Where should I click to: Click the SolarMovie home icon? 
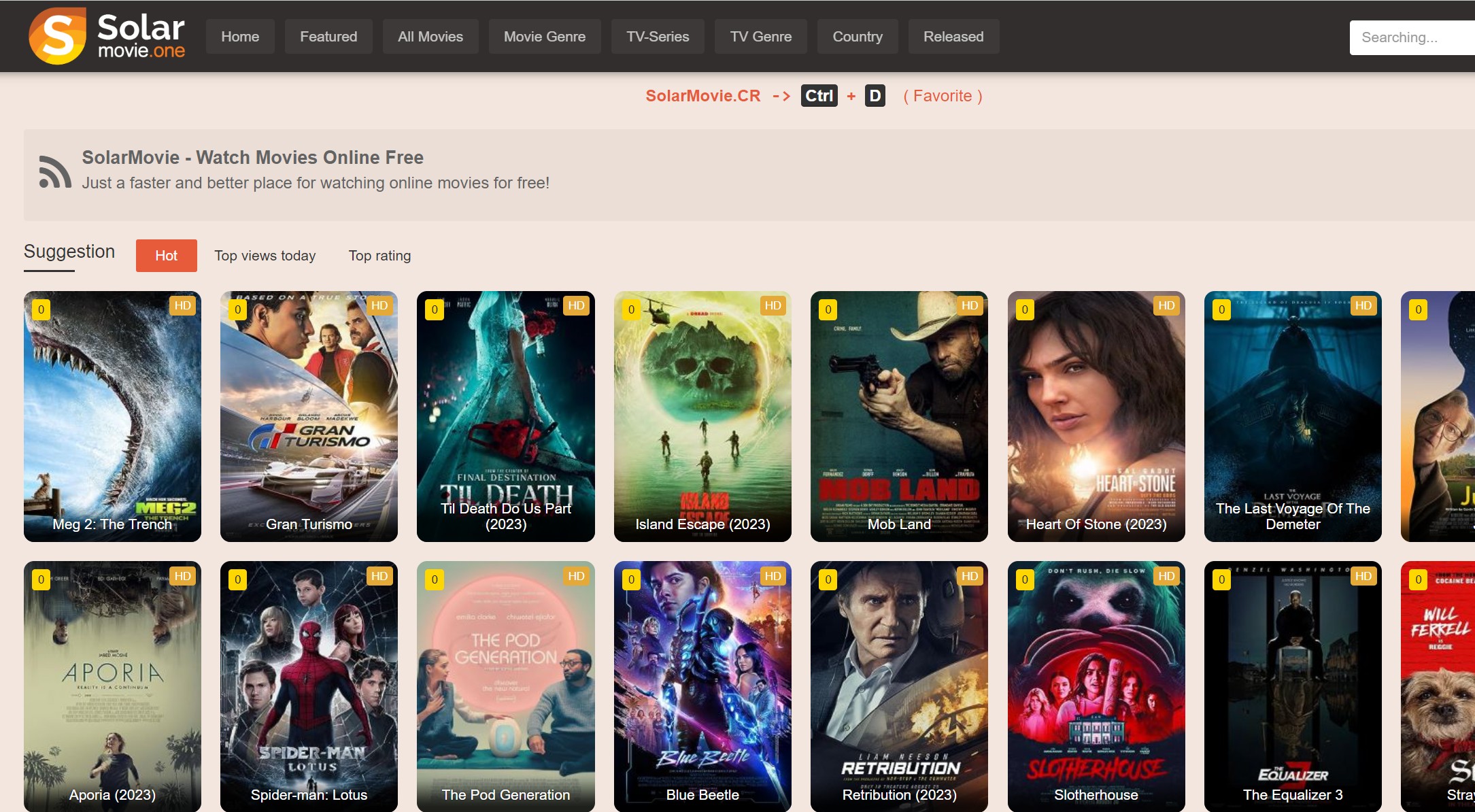coord(56,36)
